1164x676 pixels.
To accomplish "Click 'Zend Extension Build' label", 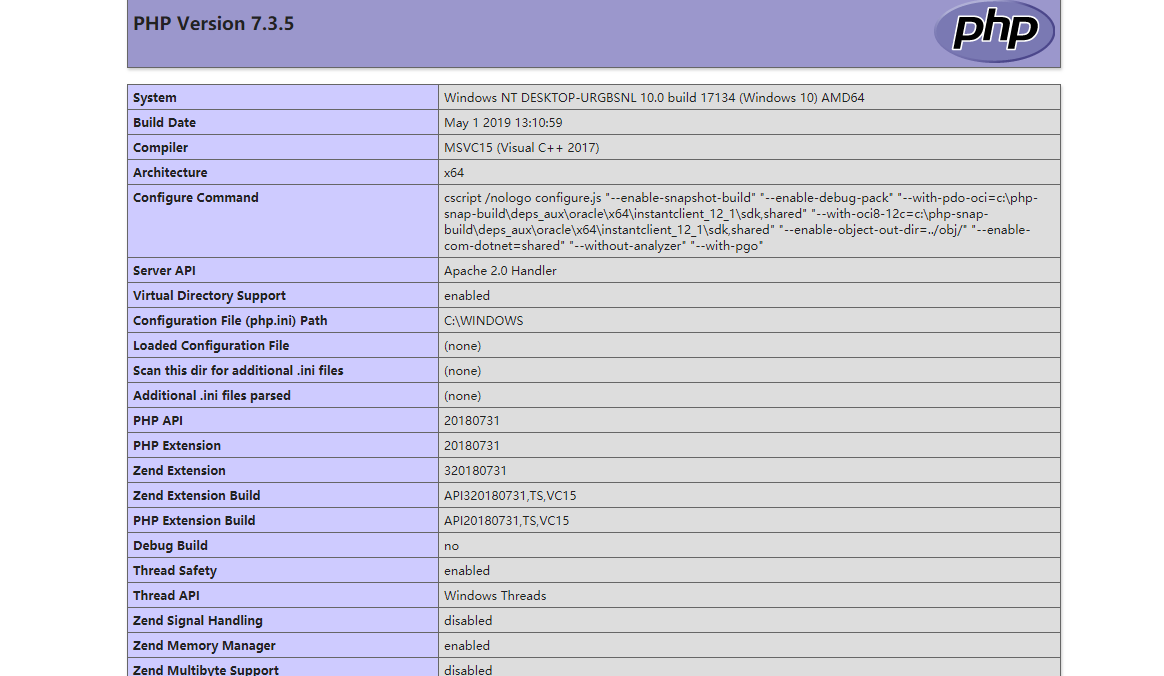I will [197, 496].
